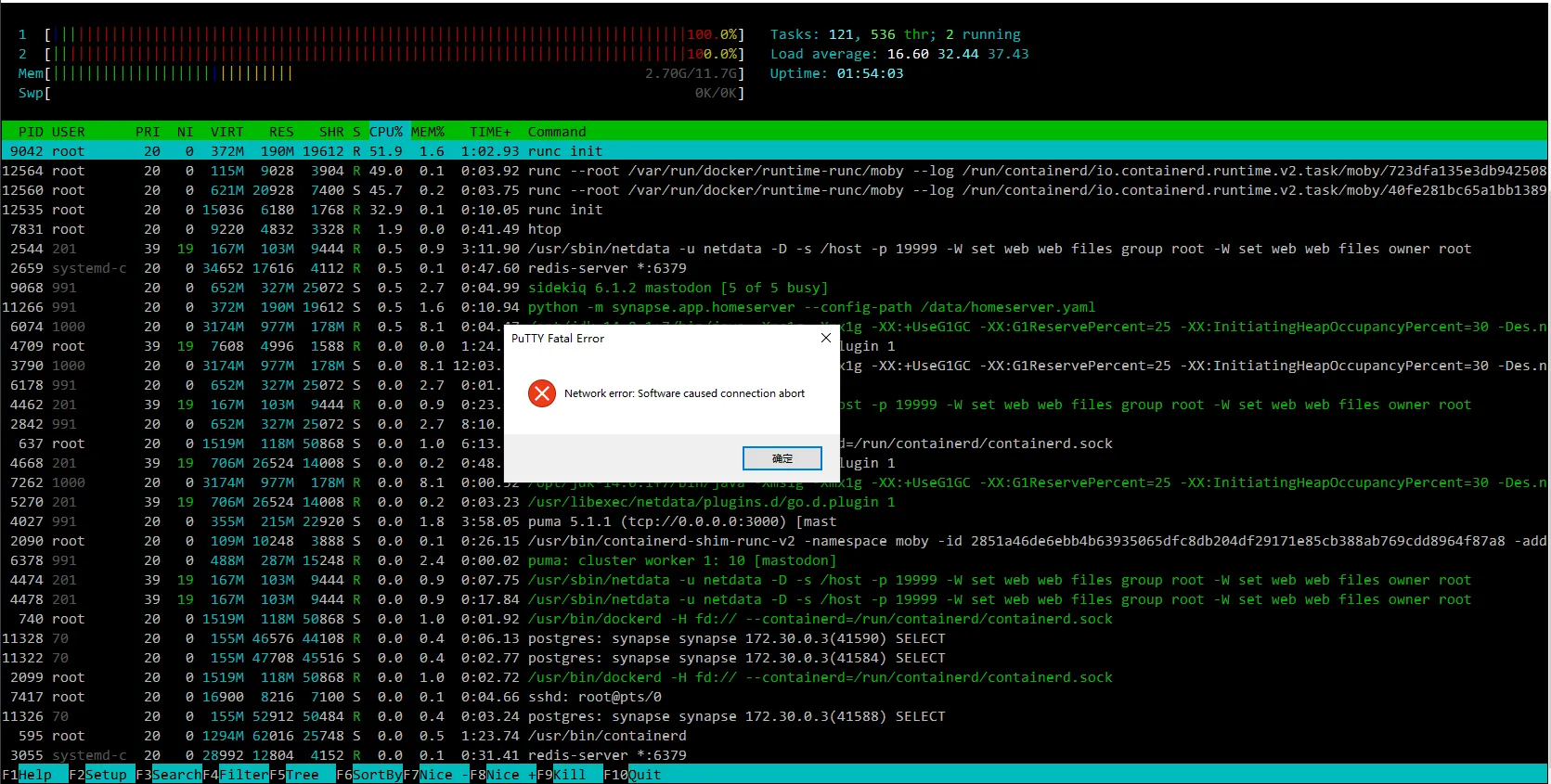Click the PRI column header
Image resolution: width=1551 pixels, height=784 pixels.
[148, 132]
